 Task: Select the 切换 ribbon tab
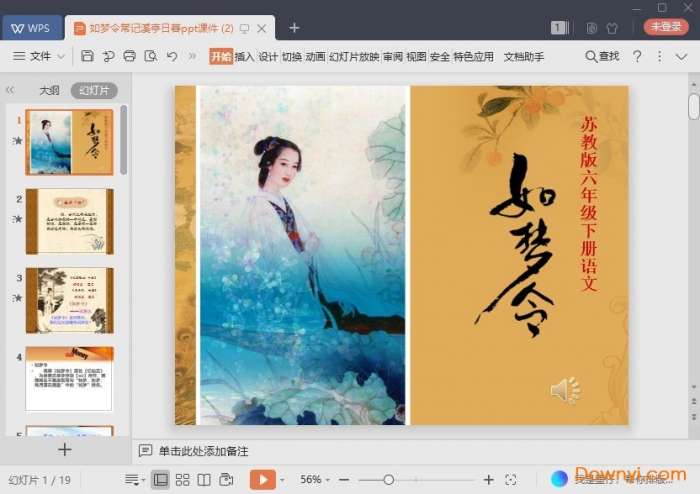click(292, 57)
